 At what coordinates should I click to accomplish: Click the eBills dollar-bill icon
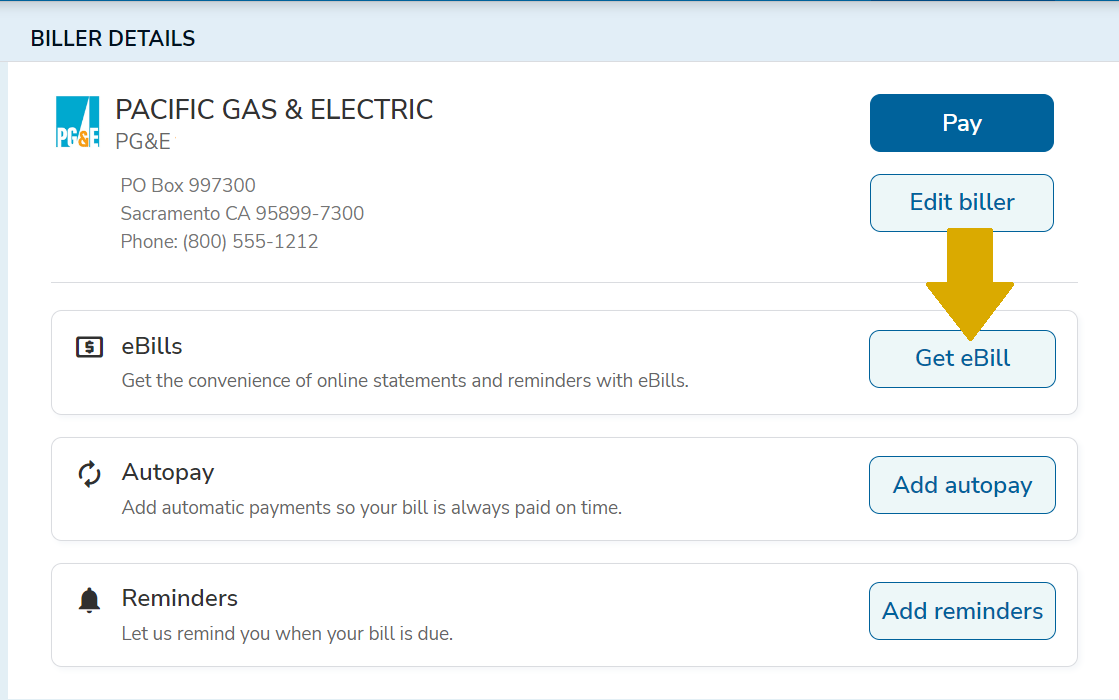tap(89, 345)
